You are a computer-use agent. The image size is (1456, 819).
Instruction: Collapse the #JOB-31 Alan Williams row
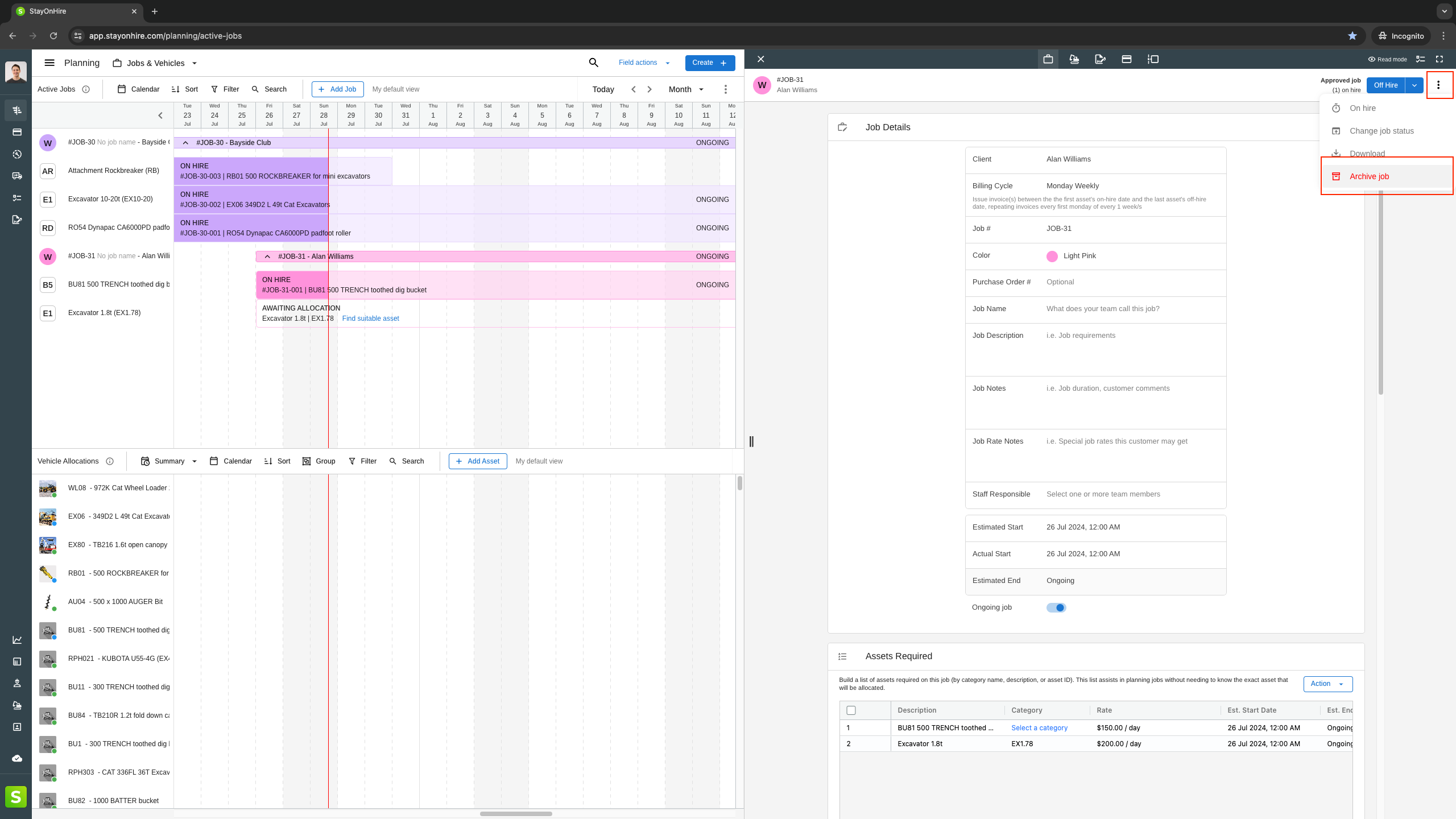(x=267, y=257)
